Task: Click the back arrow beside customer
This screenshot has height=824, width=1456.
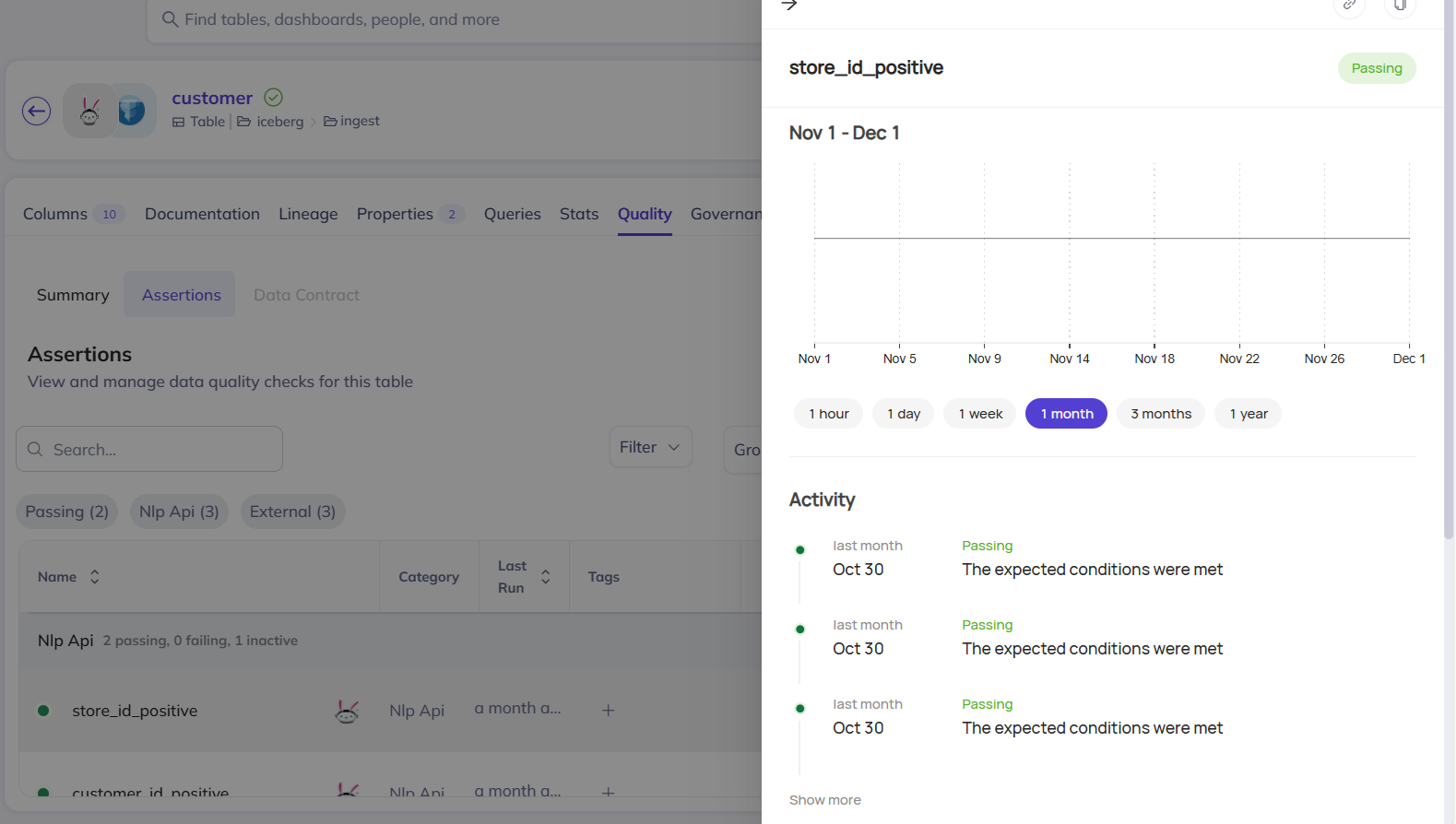Action: pyautogui.click(x=37, y=112)
